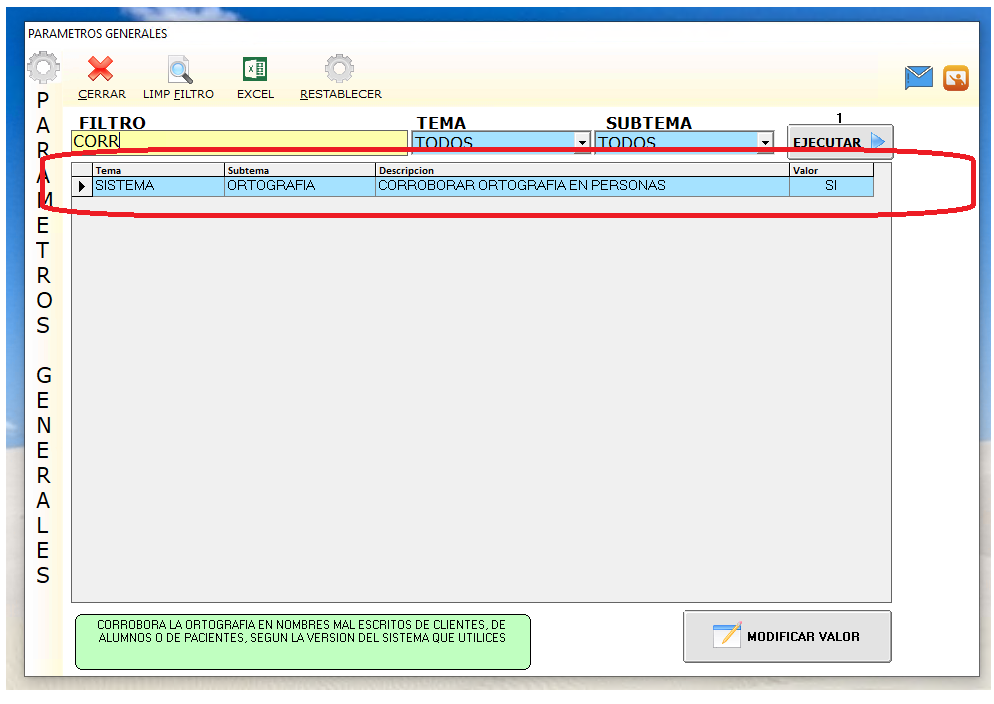Select the ORTOGRAFIA subtema cell
Screen dimensions: 994x704
point(300,186)
